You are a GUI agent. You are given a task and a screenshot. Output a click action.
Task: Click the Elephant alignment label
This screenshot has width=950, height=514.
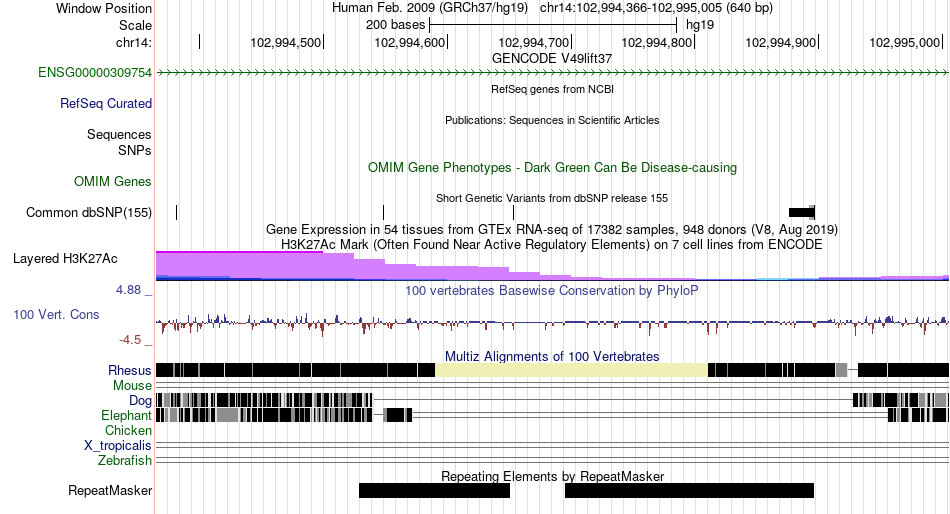(x=126, y=416)
